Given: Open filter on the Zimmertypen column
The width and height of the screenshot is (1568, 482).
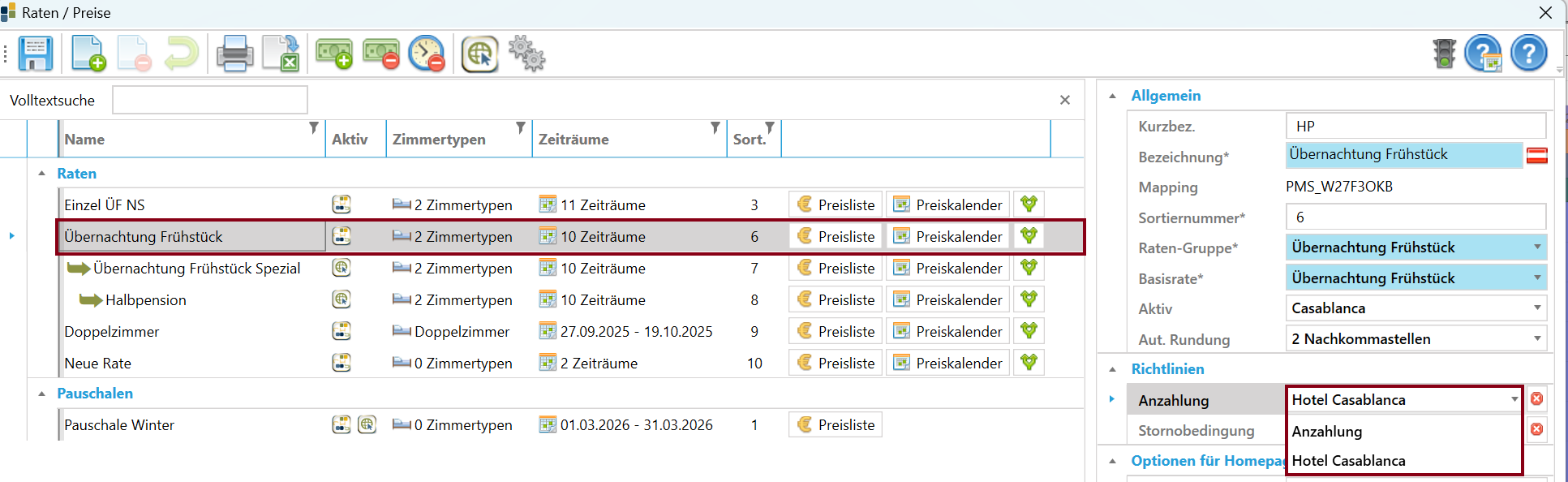Looking at the screenshot, I should click(x=521, y=128).
